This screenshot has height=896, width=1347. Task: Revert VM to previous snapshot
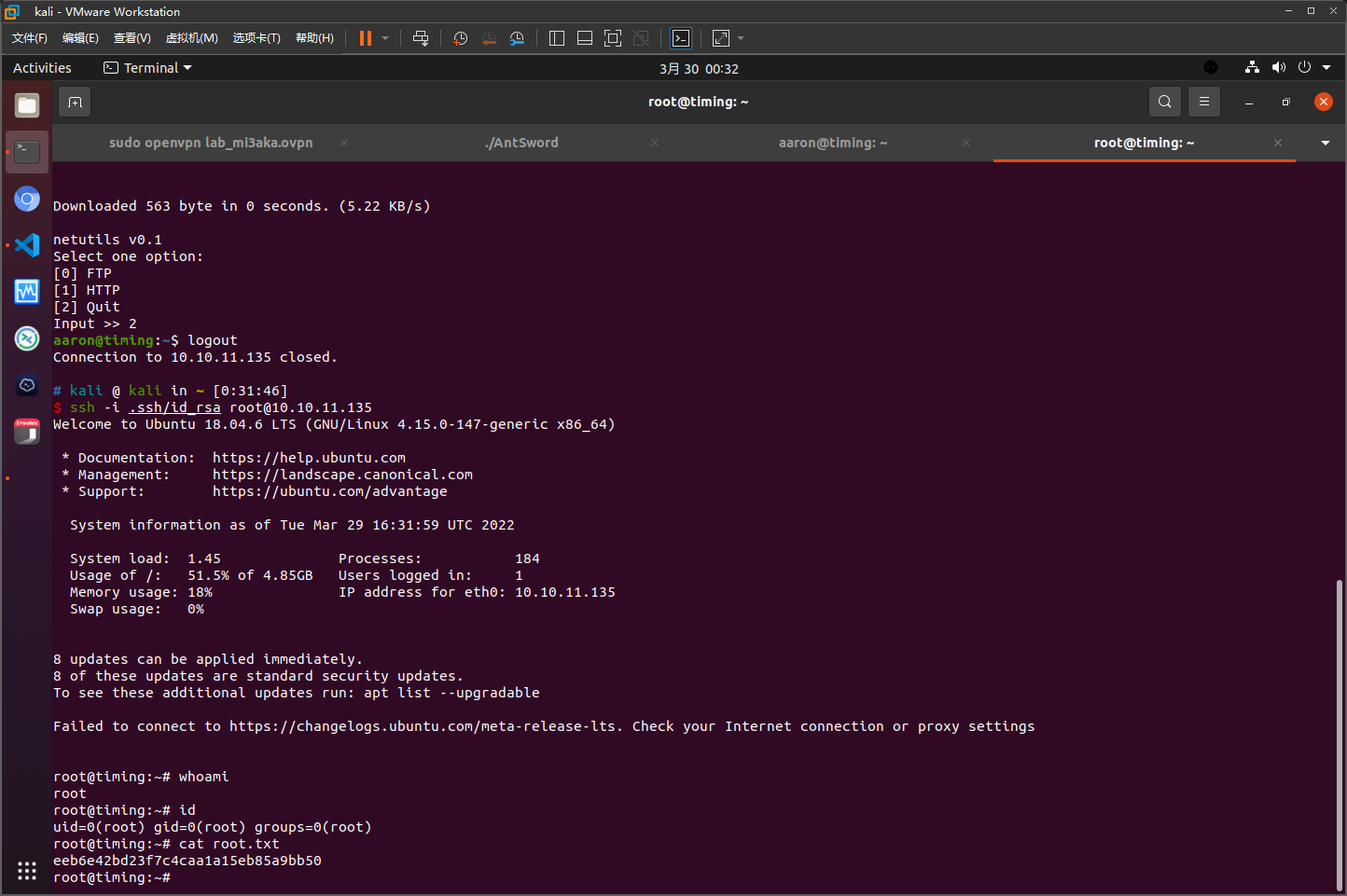(x=489, y=38)
